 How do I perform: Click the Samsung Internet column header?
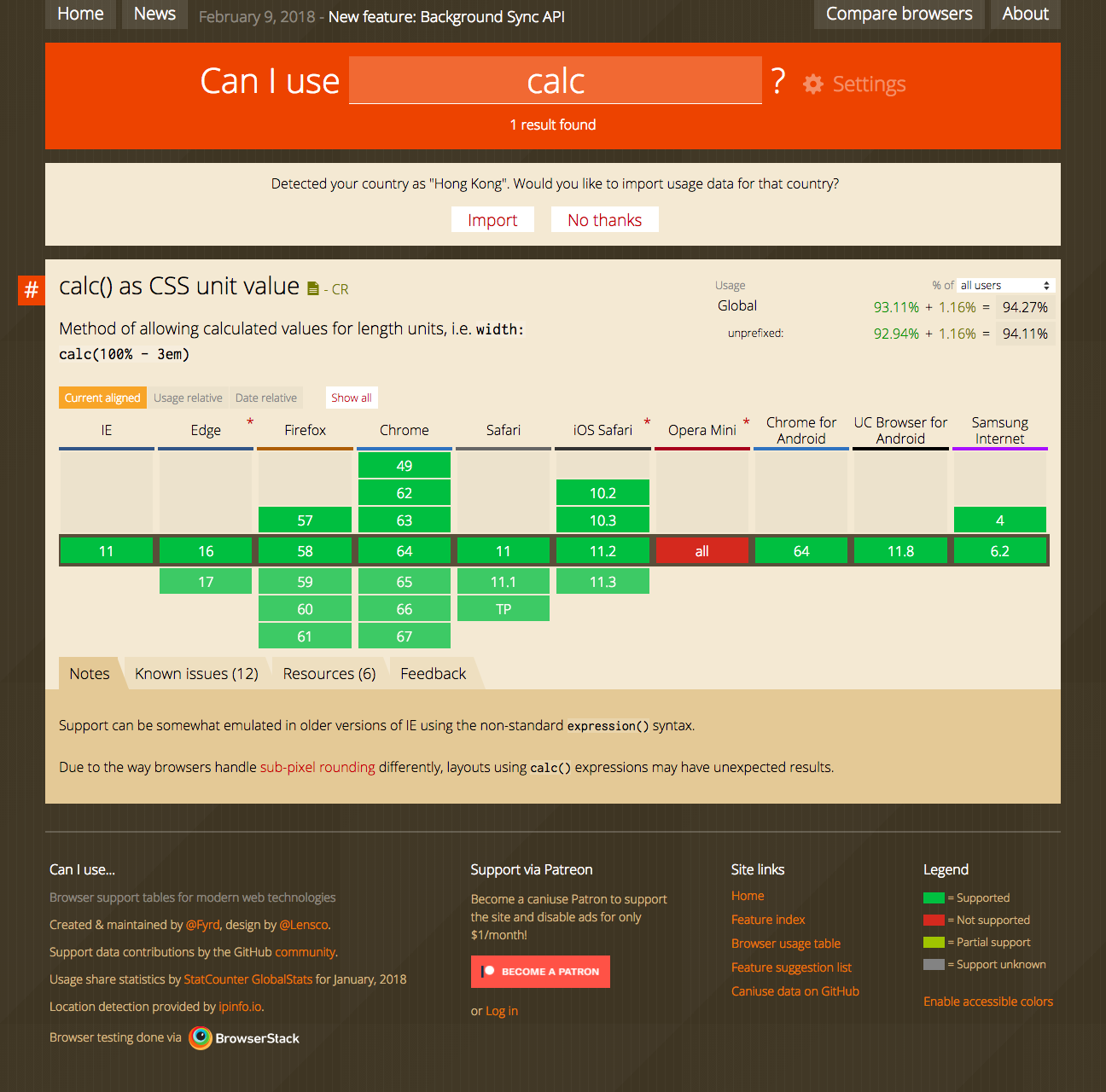coord(1000,430)
